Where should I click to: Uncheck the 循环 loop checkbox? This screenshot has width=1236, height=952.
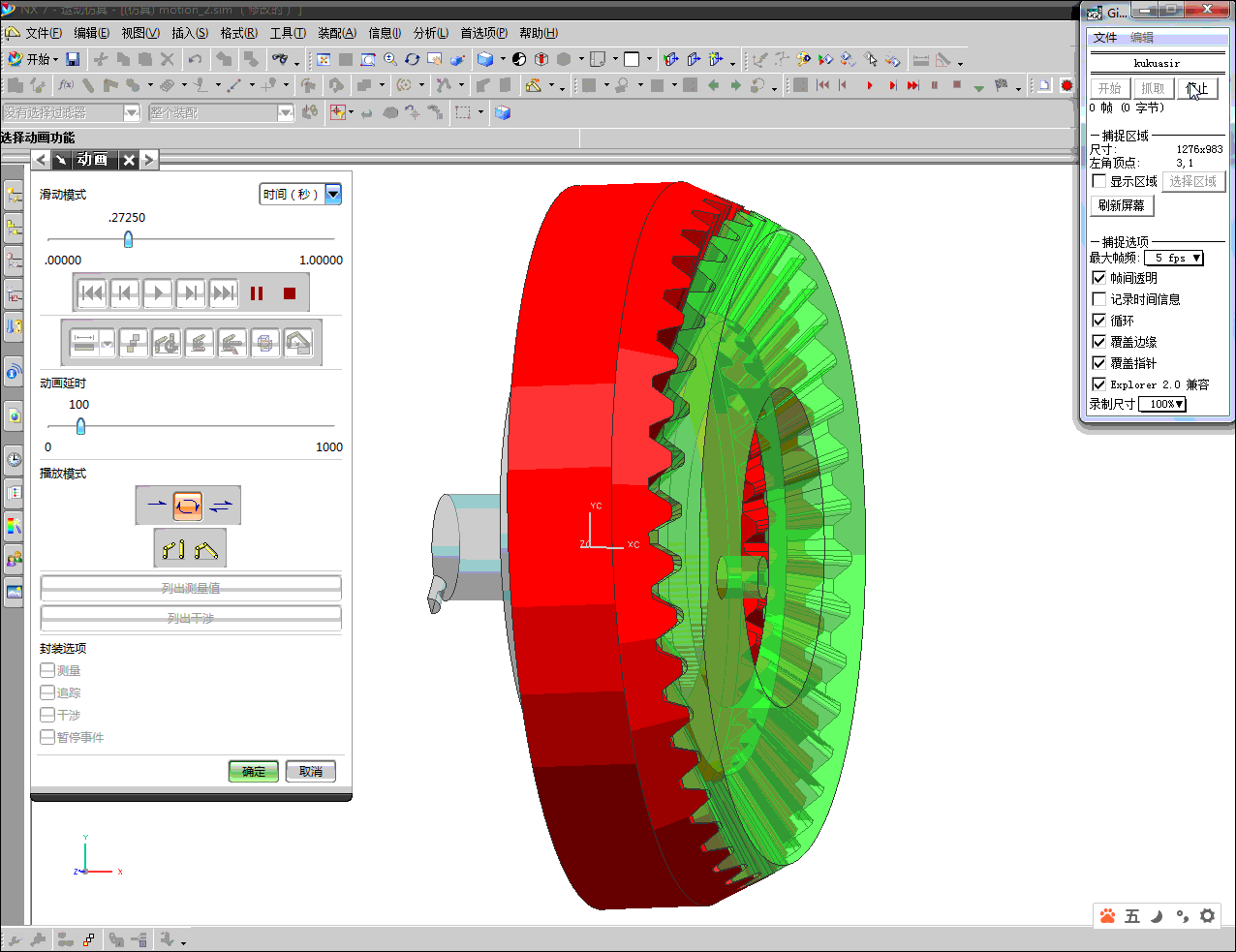[x=1099, y=321]
